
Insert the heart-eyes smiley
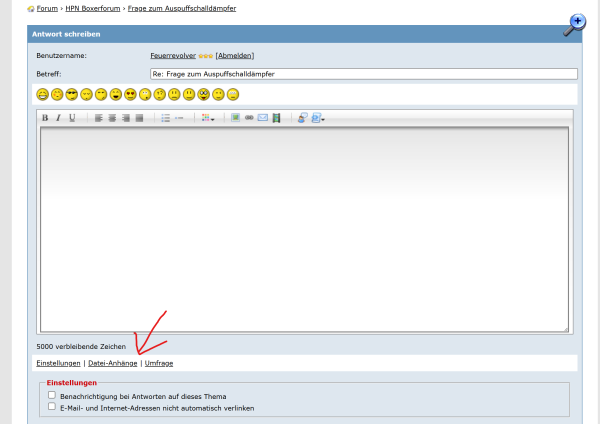point(130,95)
